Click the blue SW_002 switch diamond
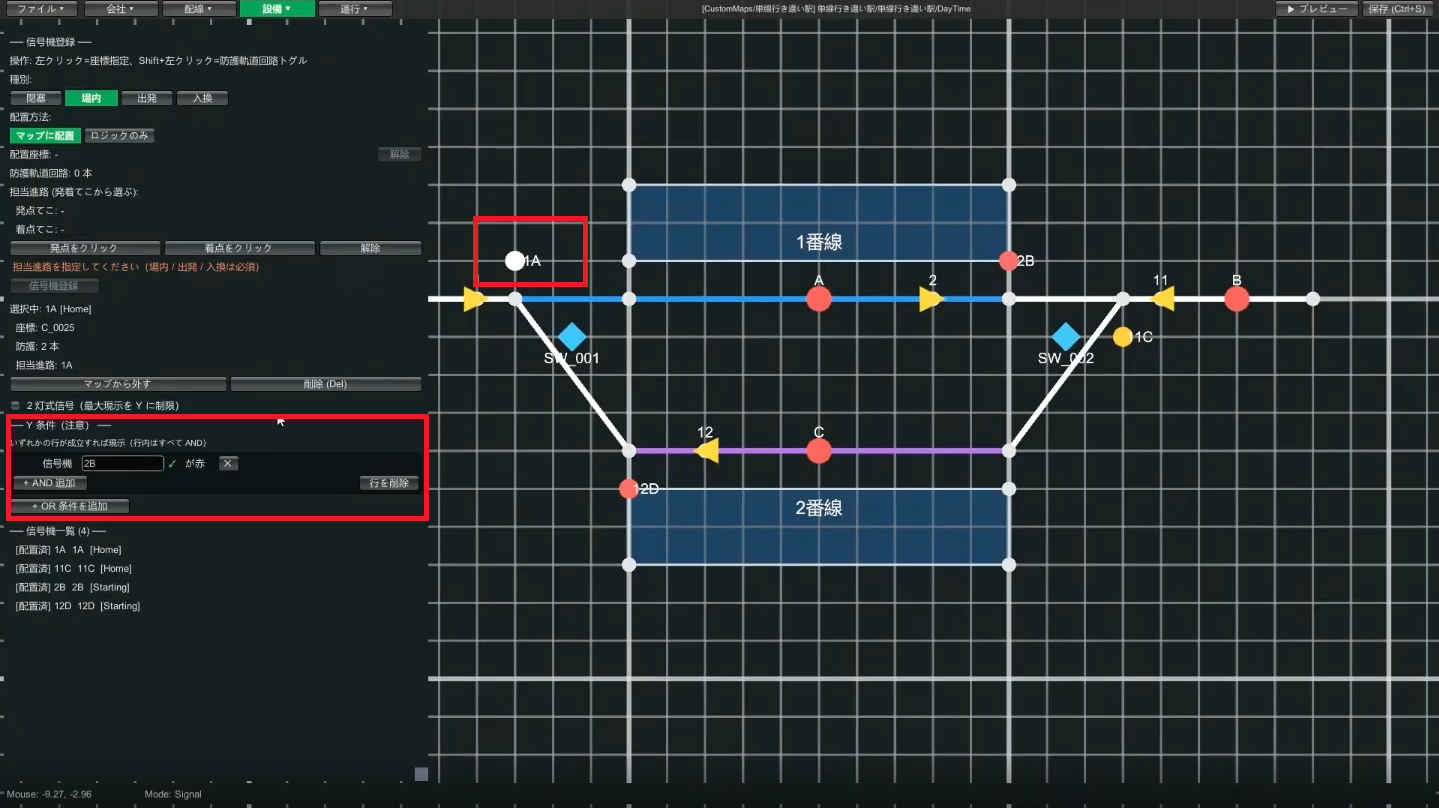 click(1067, 337)
